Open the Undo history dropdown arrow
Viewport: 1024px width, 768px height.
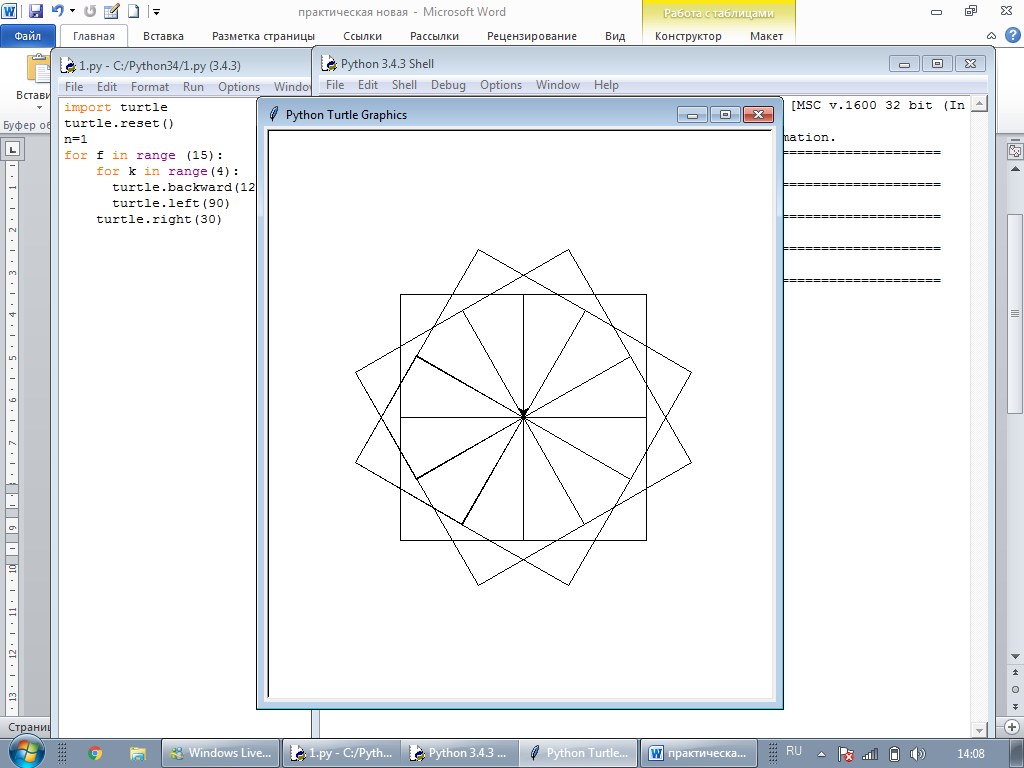tap(72, 11)
